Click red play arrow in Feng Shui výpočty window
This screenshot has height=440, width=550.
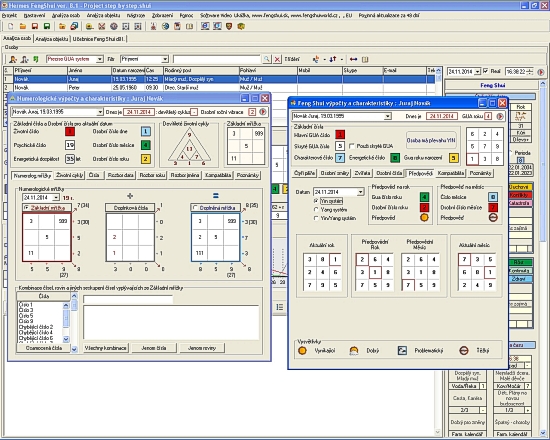pos(500,116)
